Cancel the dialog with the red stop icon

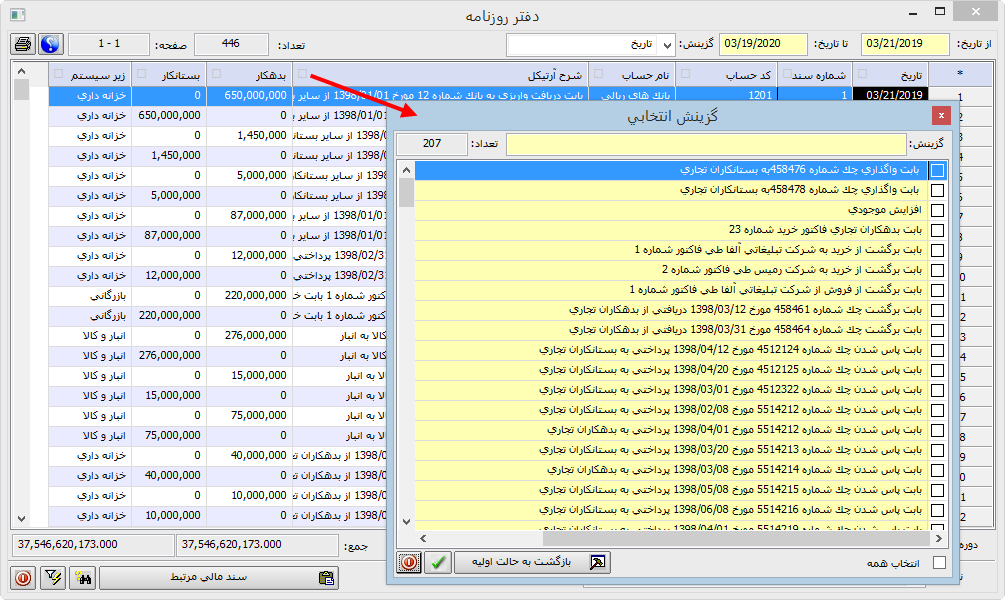tap(410, 562)
